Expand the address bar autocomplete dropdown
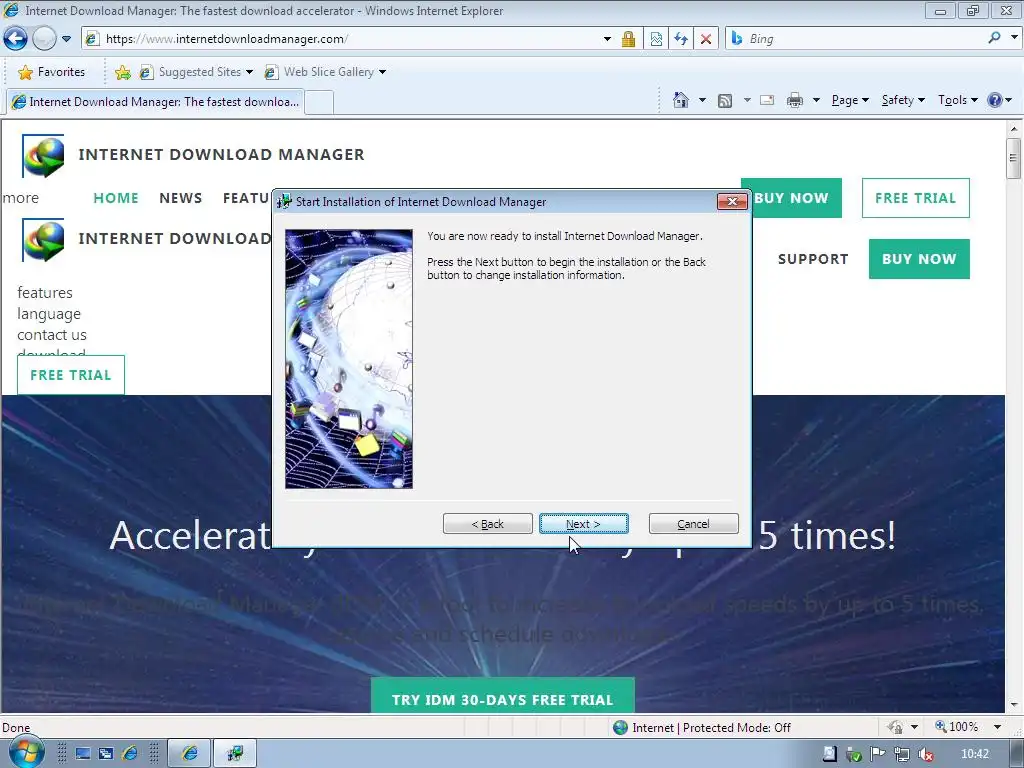This screenshot has height=768, width=1024. click(607, 39)
